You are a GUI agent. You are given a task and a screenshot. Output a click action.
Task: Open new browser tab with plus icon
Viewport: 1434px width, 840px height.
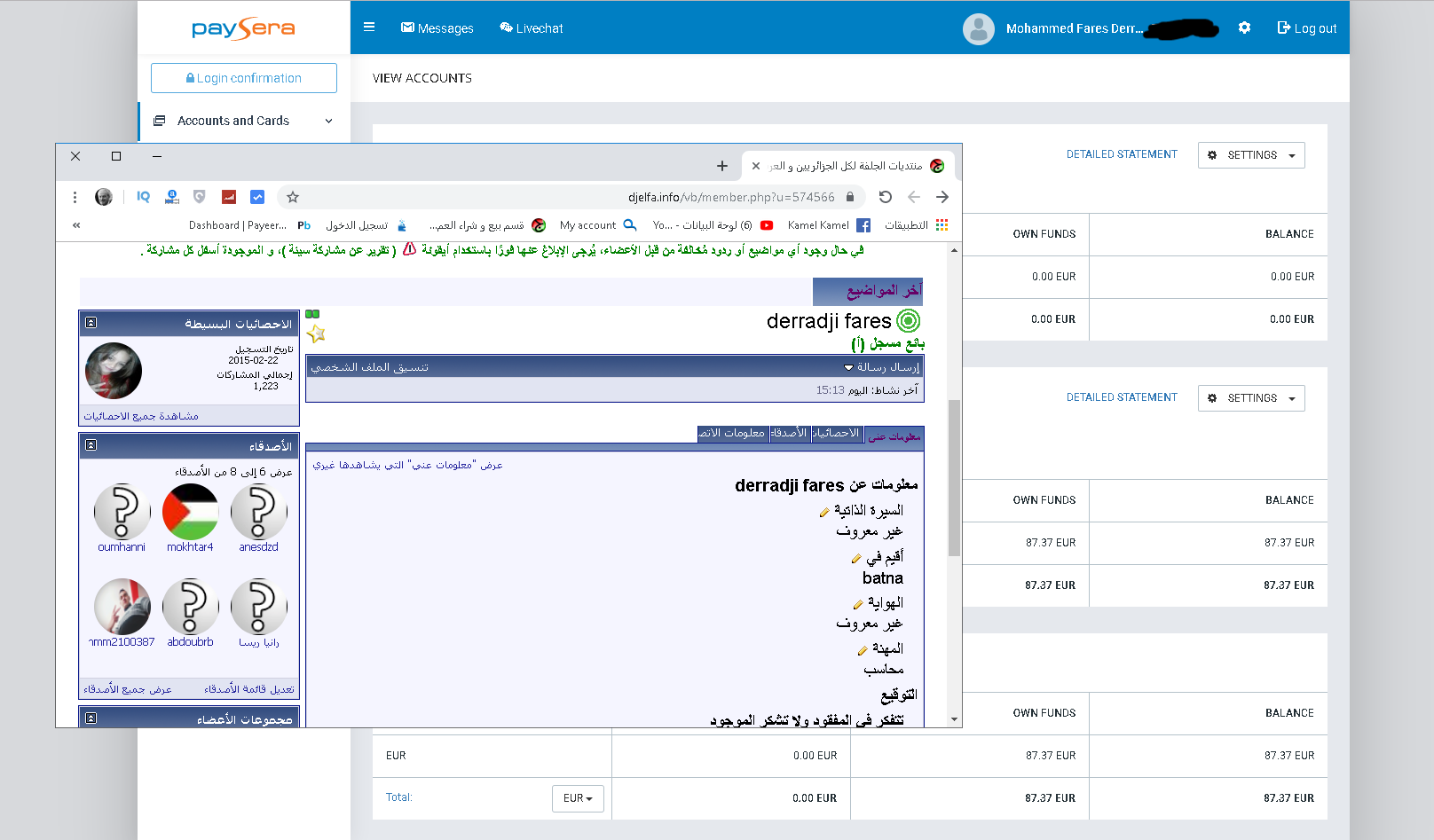(722, 166)
